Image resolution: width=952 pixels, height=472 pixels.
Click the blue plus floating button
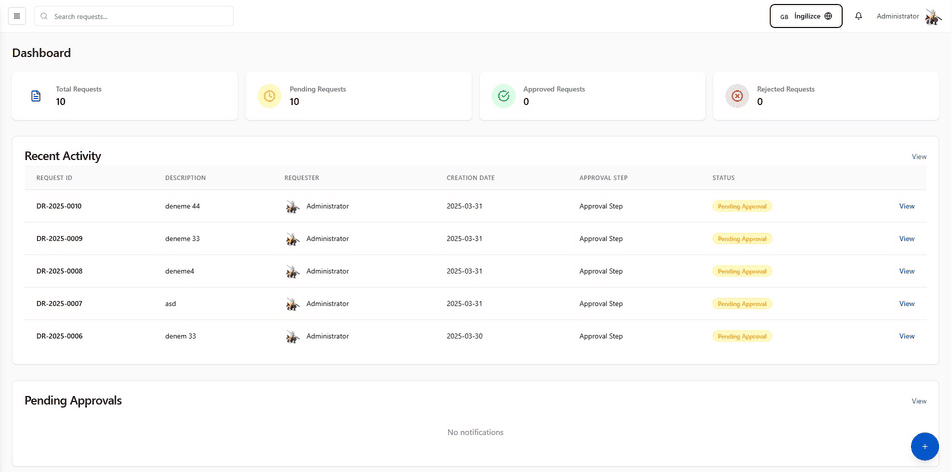click(925, 446)
